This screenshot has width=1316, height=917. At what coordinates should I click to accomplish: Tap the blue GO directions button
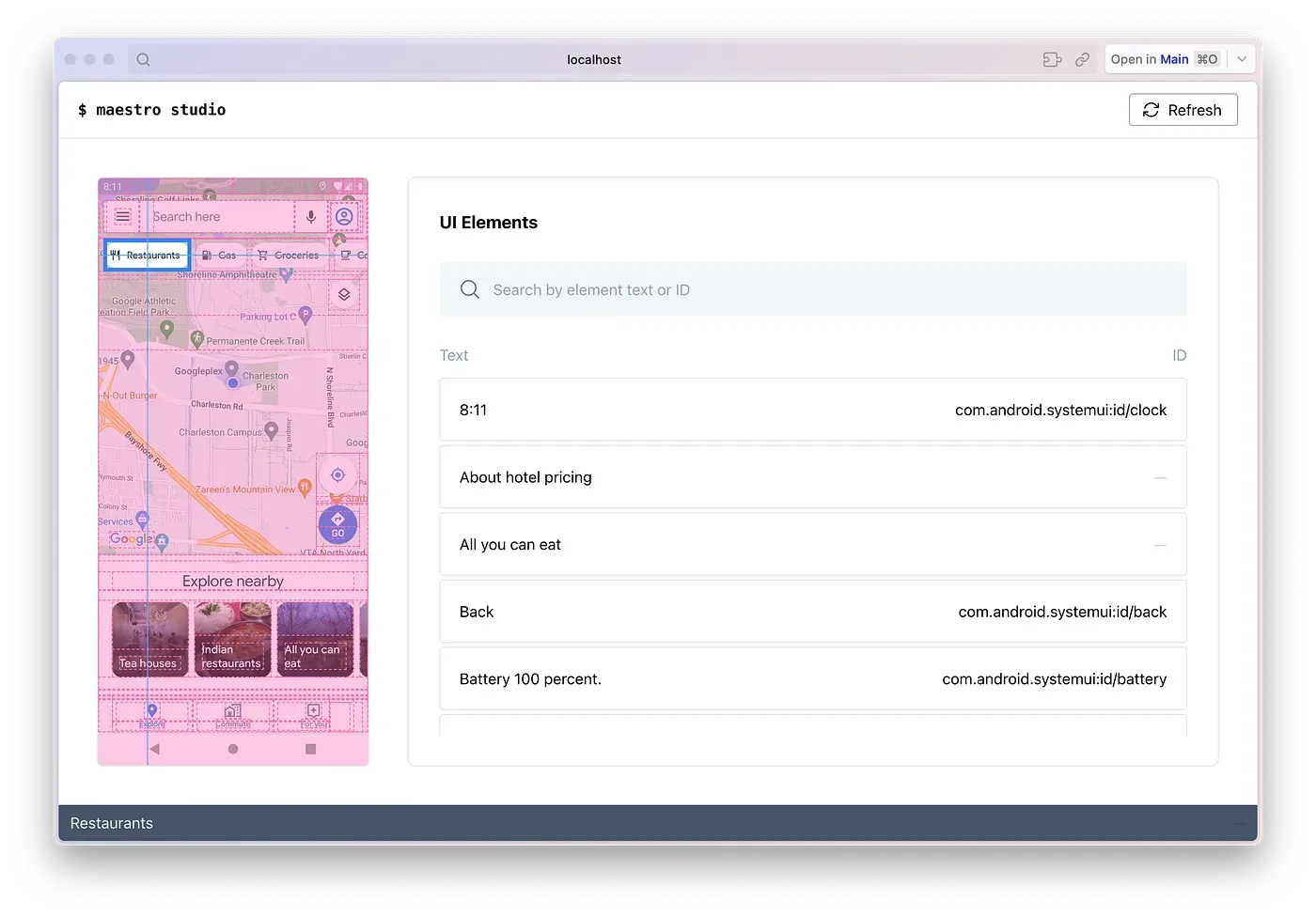pos(337,524)
